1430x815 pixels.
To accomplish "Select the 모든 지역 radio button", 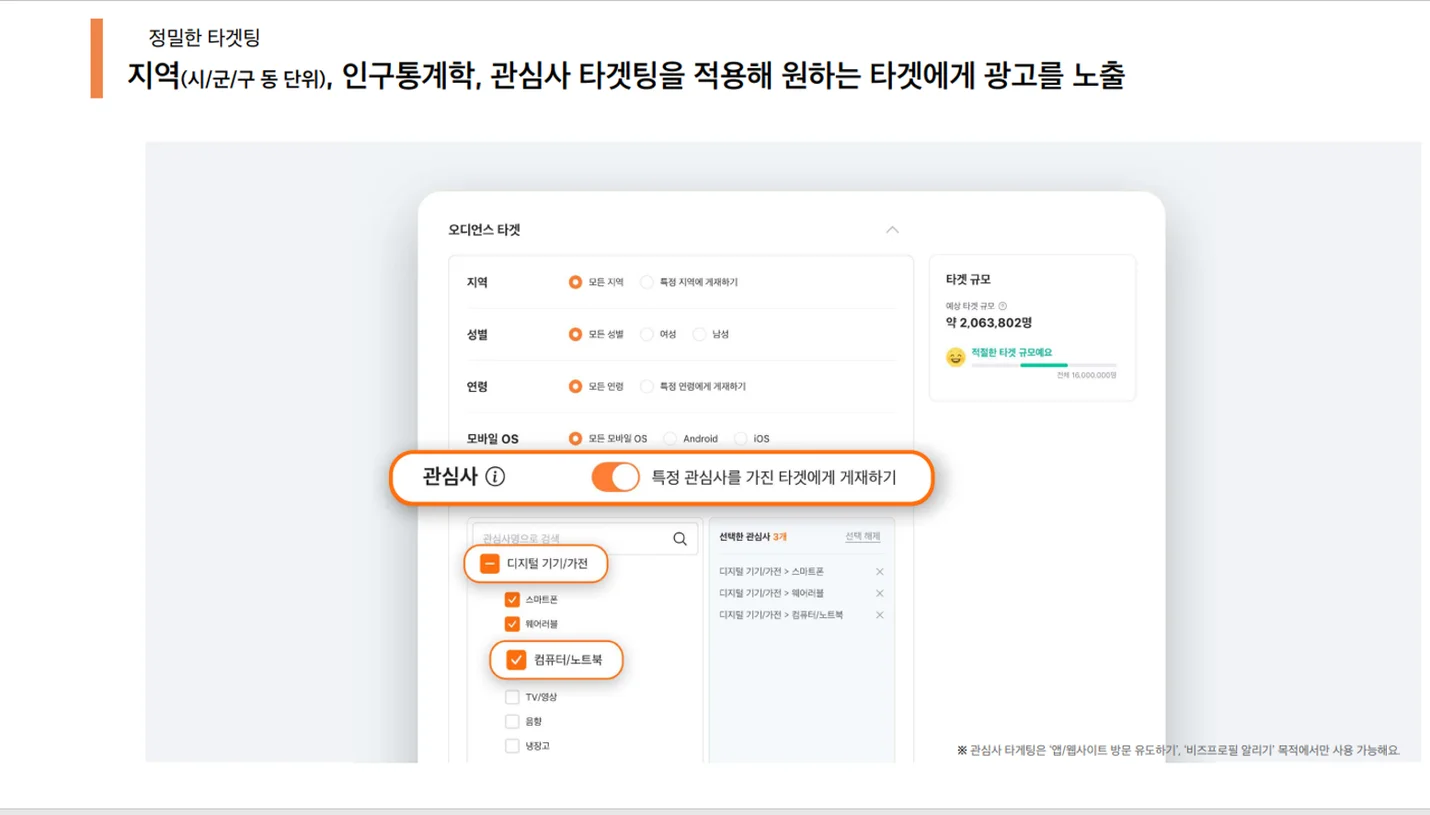I will coord(575,282).
